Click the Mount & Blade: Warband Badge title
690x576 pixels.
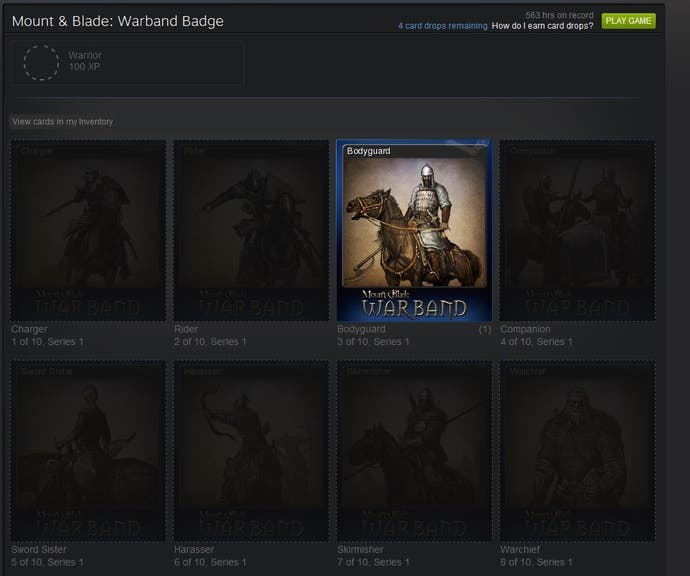coord(117,21)
